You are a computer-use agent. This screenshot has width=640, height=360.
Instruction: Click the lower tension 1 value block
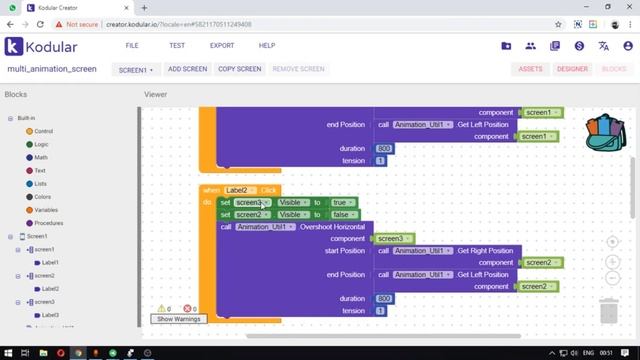point(380,311)
